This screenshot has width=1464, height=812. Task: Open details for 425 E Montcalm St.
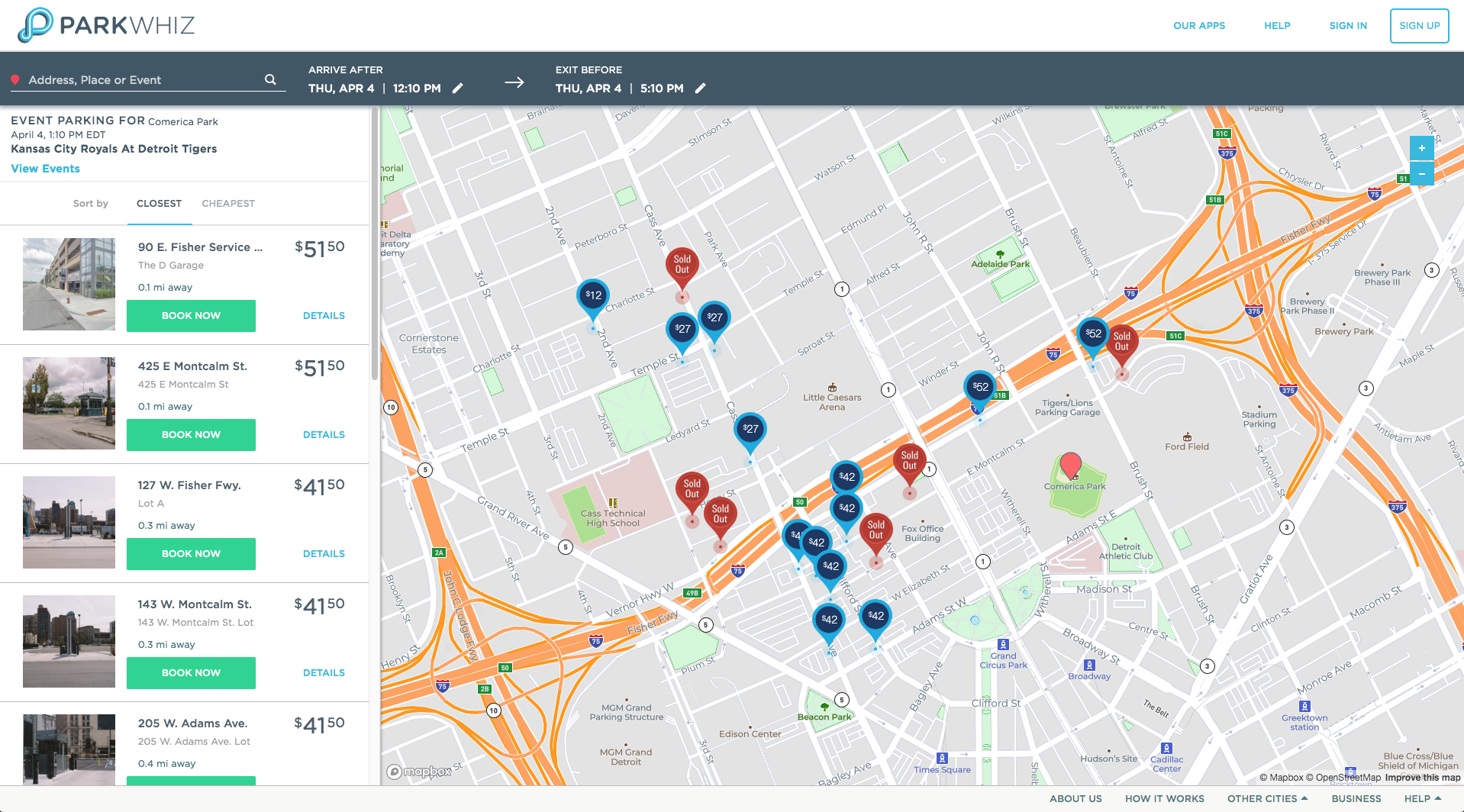click(324, 435)
